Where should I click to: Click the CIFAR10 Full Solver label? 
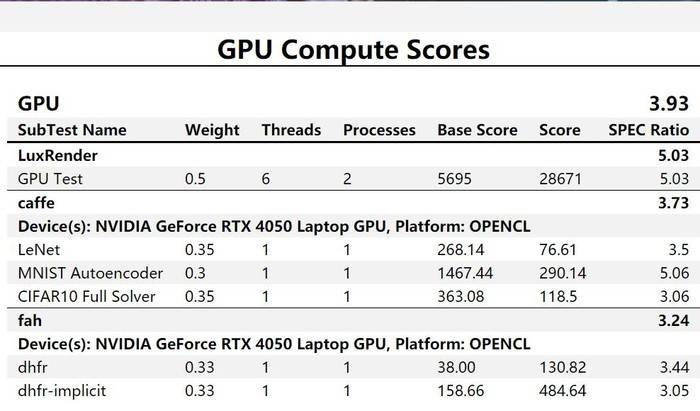coord(79,294)
